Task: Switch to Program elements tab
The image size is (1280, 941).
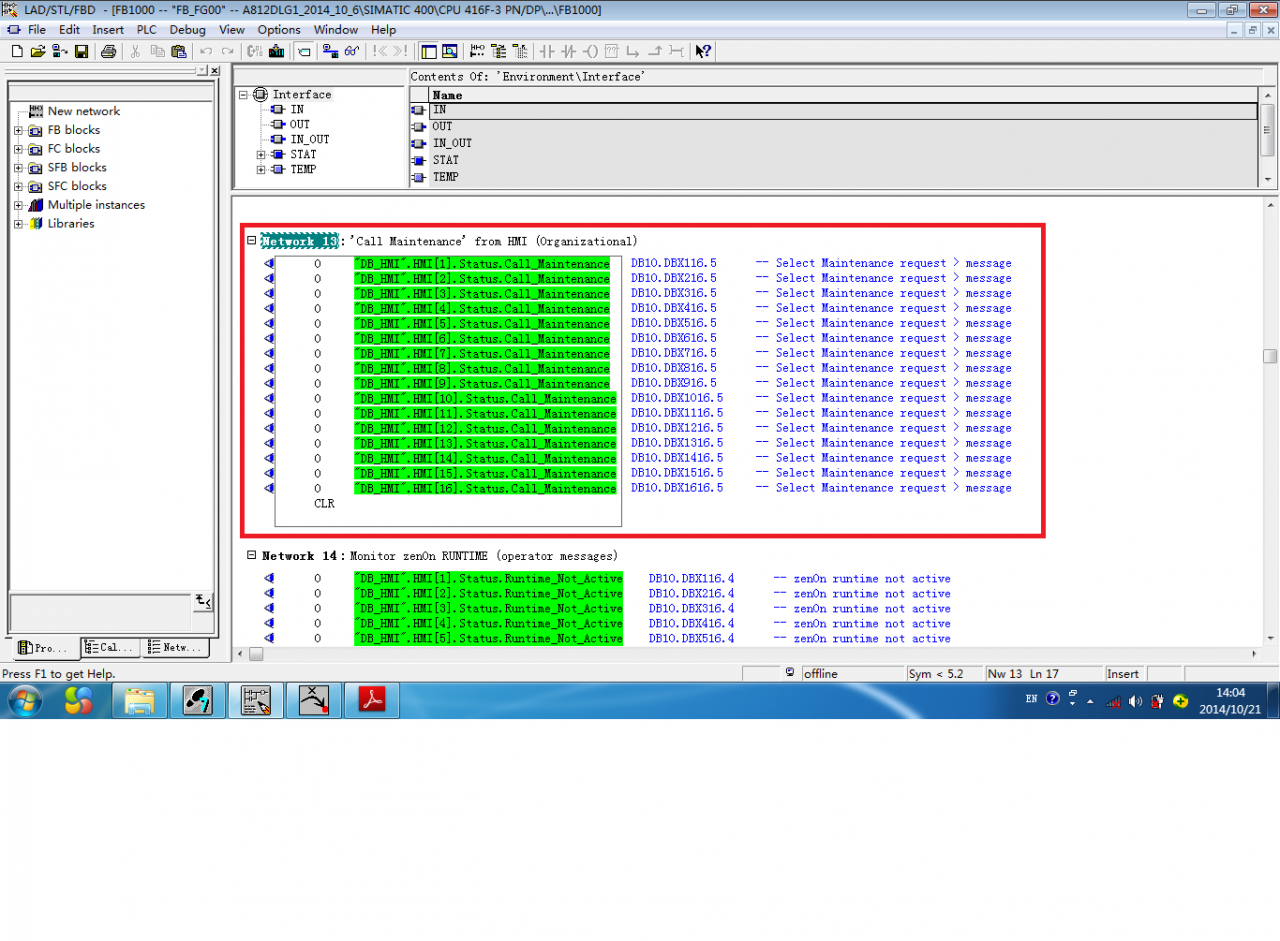Action: pyautogui.click(x=46, y=648)
